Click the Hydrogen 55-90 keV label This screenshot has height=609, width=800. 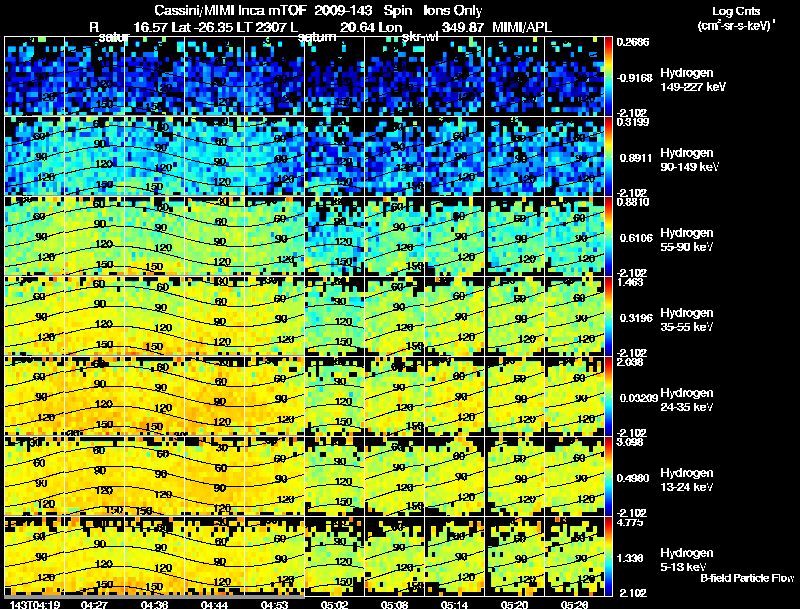point(687,240)
